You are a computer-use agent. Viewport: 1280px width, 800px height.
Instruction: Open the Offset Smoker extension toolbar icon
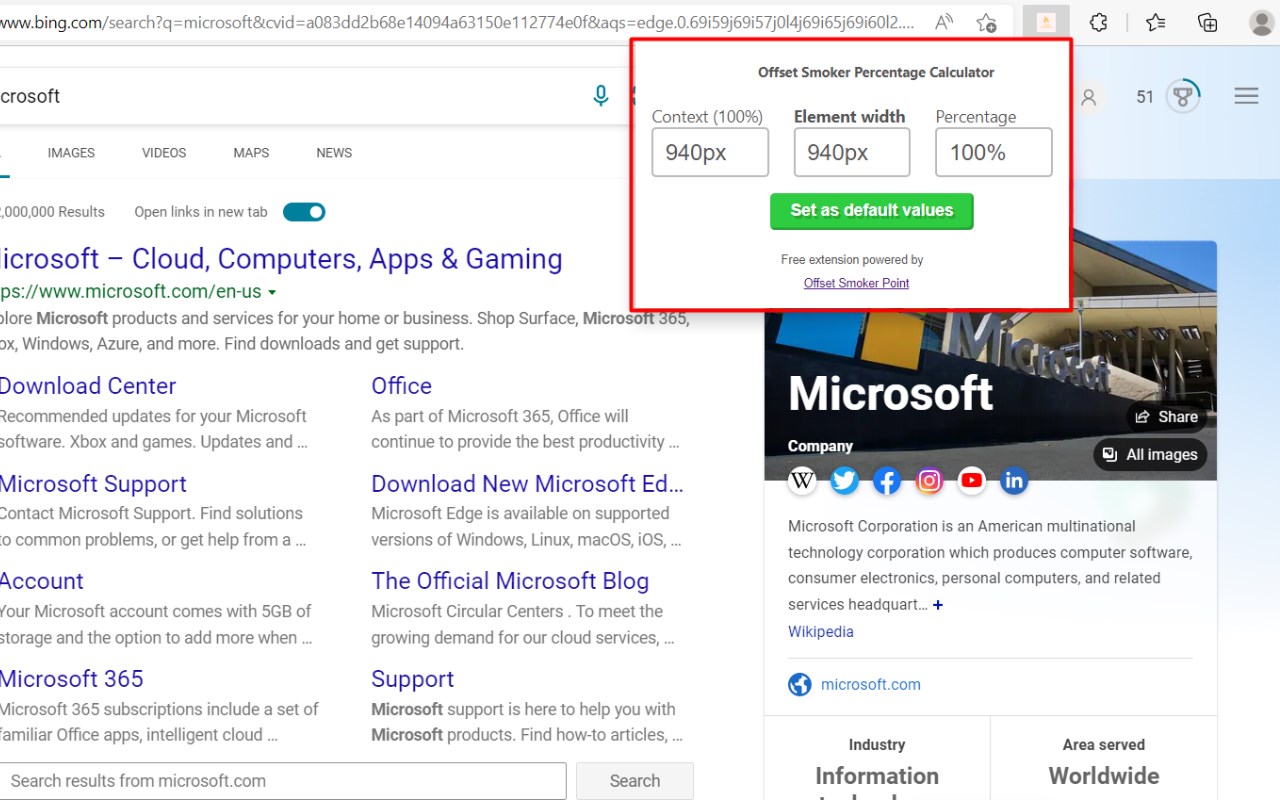coord(1046,22)
